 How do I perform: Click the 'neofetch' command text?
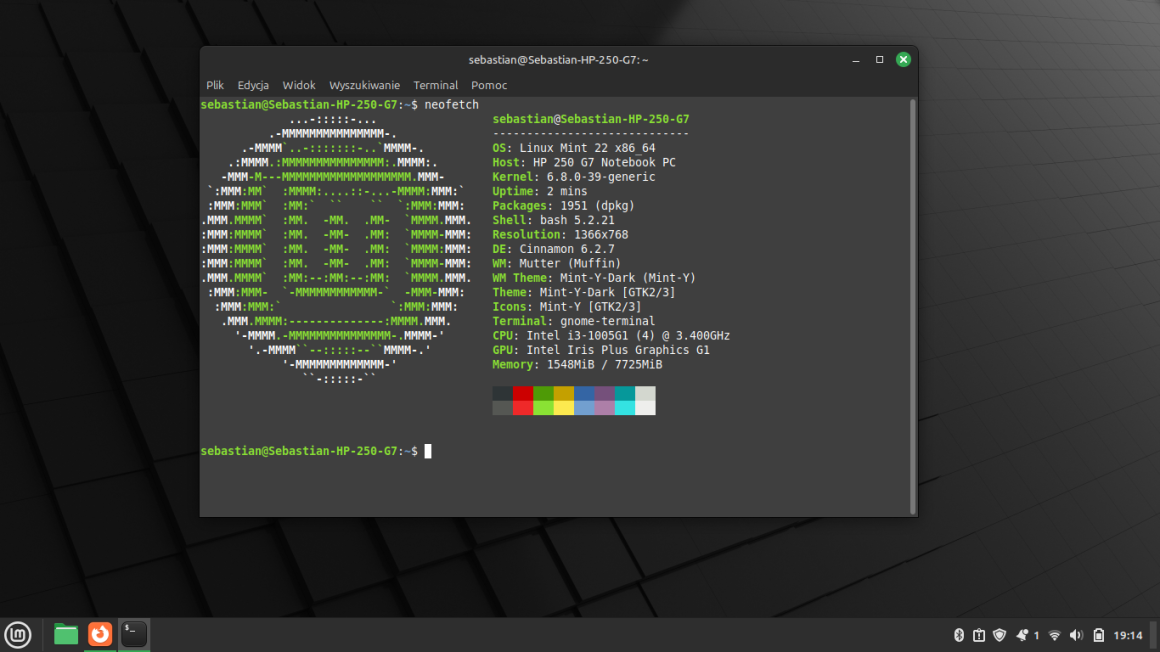[451, 105]
